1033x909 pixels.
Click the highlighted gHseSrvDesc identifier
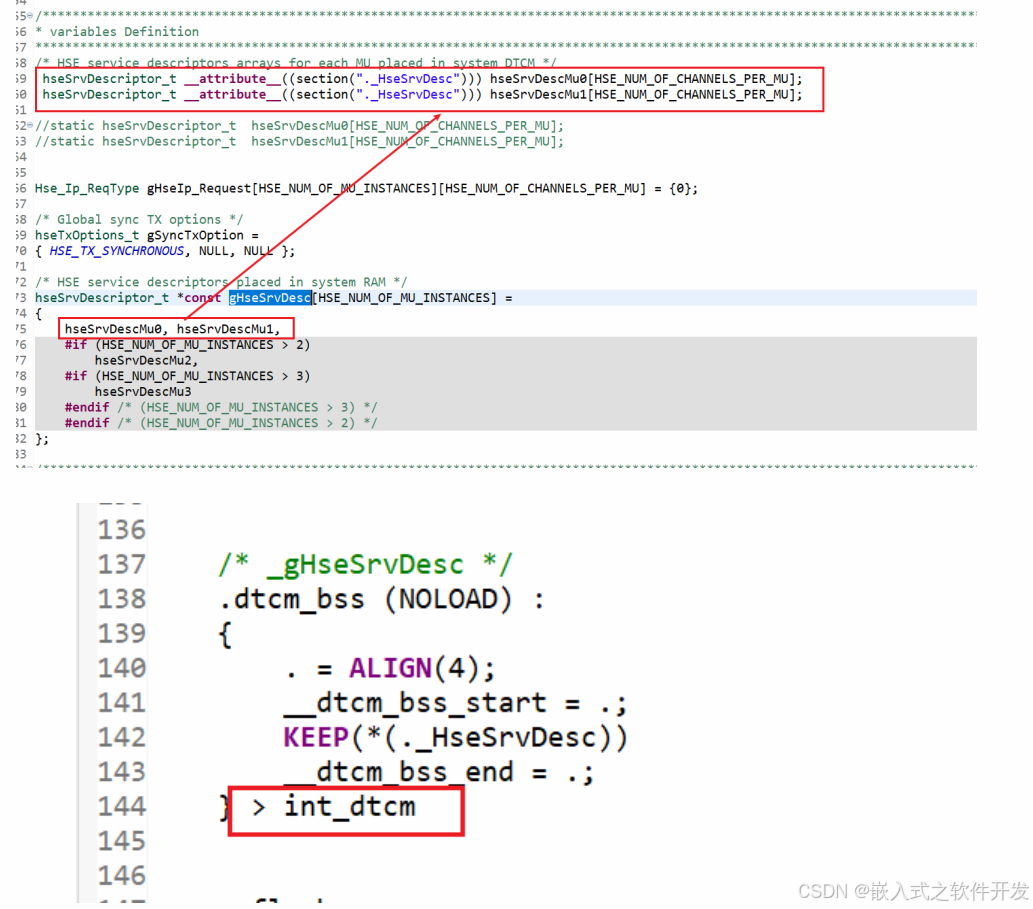270,298
